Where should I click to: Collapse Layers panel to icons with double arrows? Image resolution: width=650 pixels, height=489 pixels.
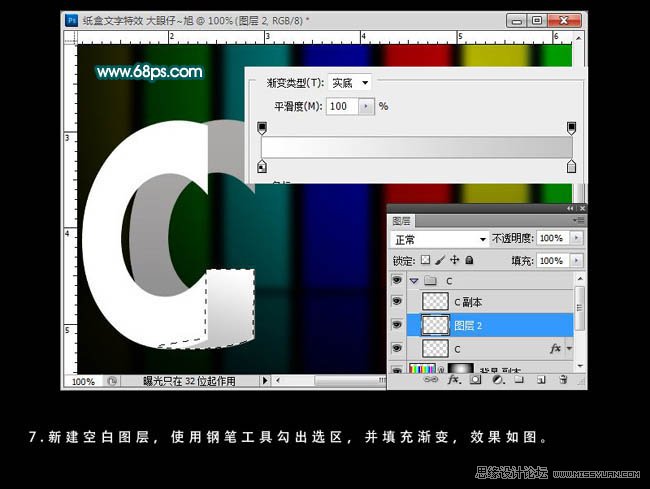(x=570, y=208)
